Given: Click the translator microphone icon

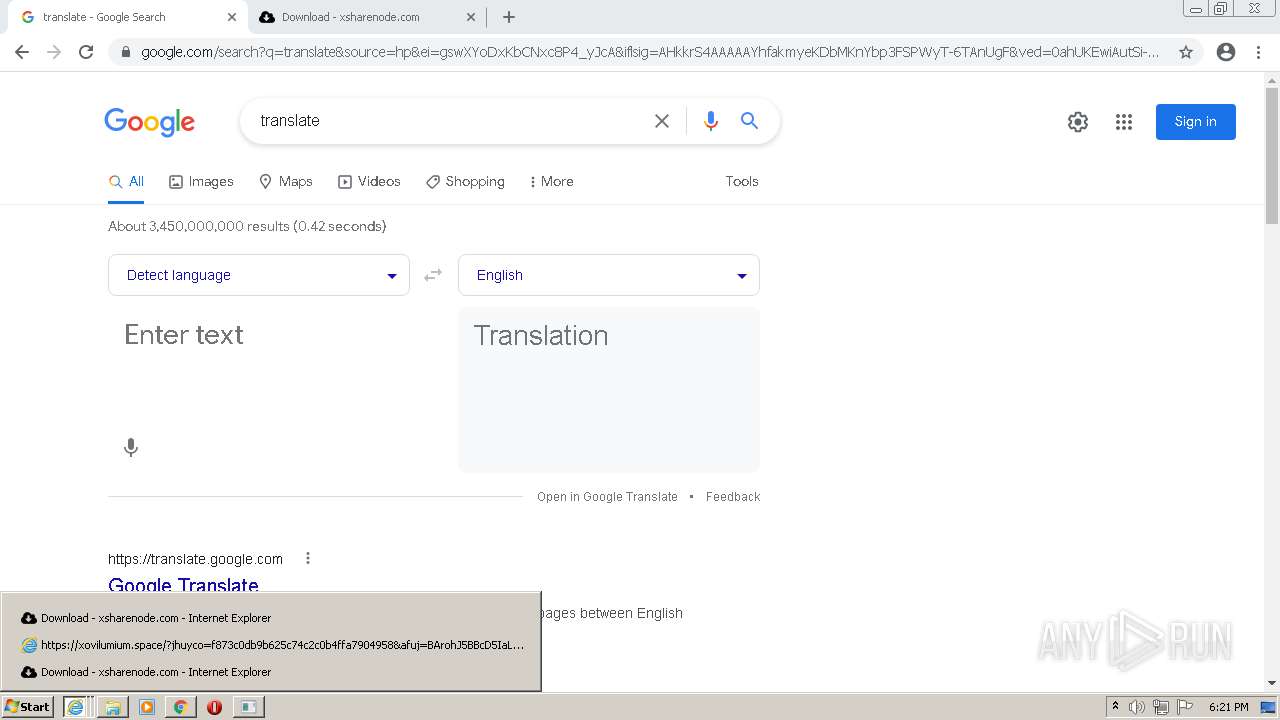Looking at the screenshot, I should pos(131,448).
